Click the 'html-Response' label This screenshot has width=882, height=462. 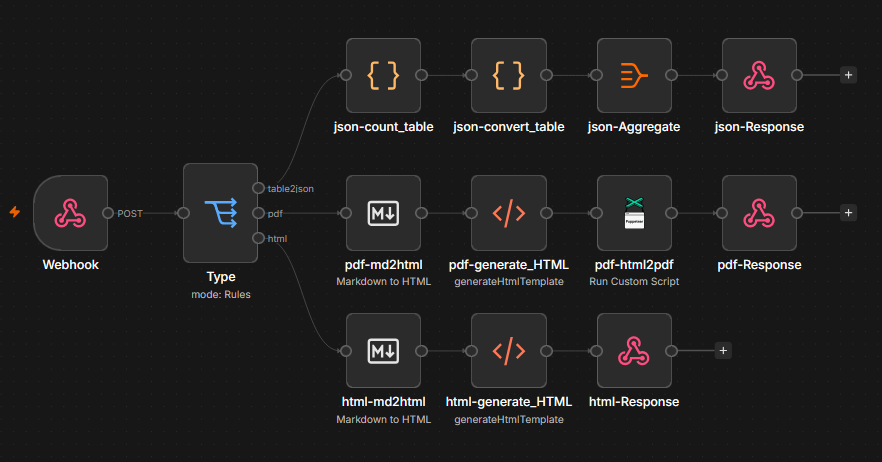(634, 402)
